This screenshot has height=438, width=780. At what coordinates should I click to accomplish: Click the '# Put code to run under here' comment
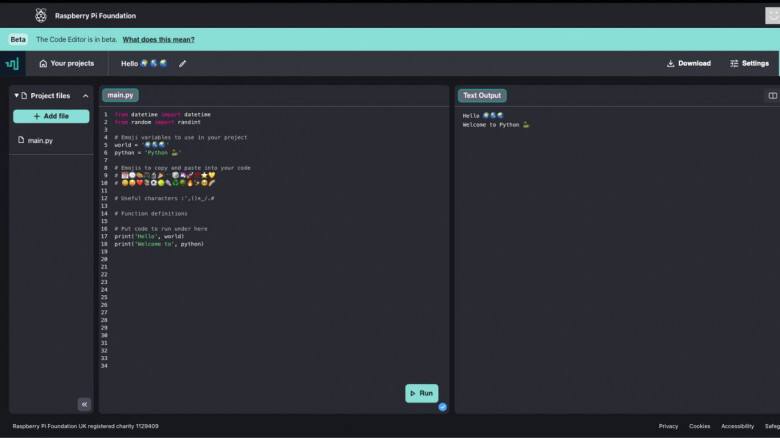click(x=161, y=229)
